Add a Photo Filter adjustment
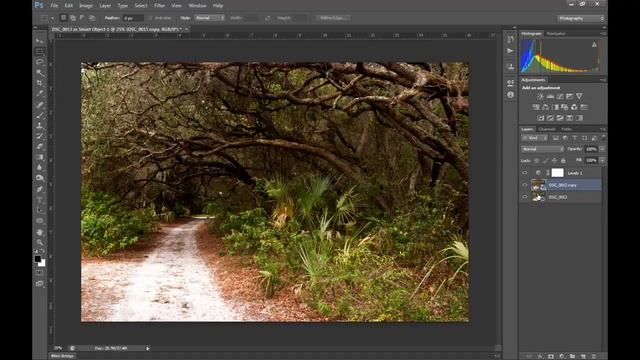The image size is (640, 360). 564,107
